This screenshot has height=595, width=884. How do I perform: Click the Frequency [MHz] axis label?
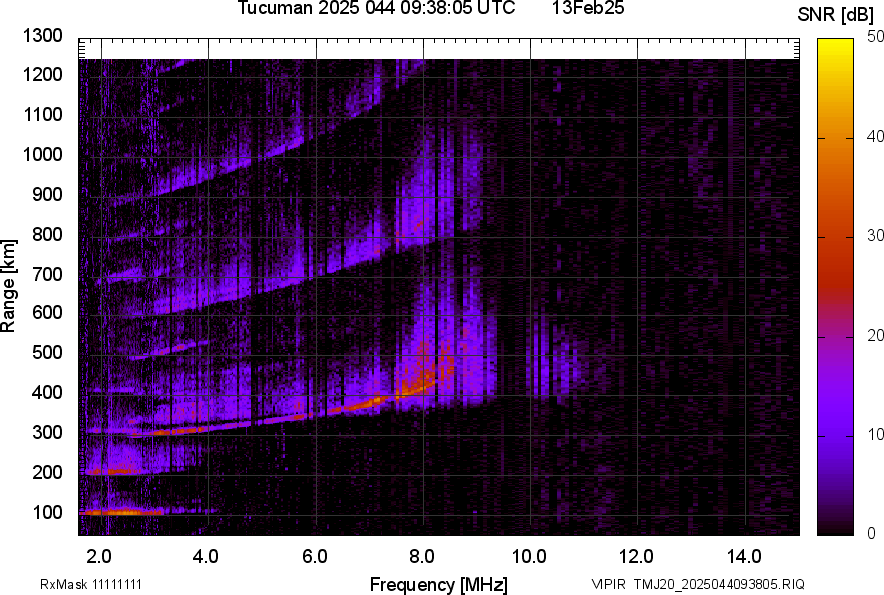[438, 584]
